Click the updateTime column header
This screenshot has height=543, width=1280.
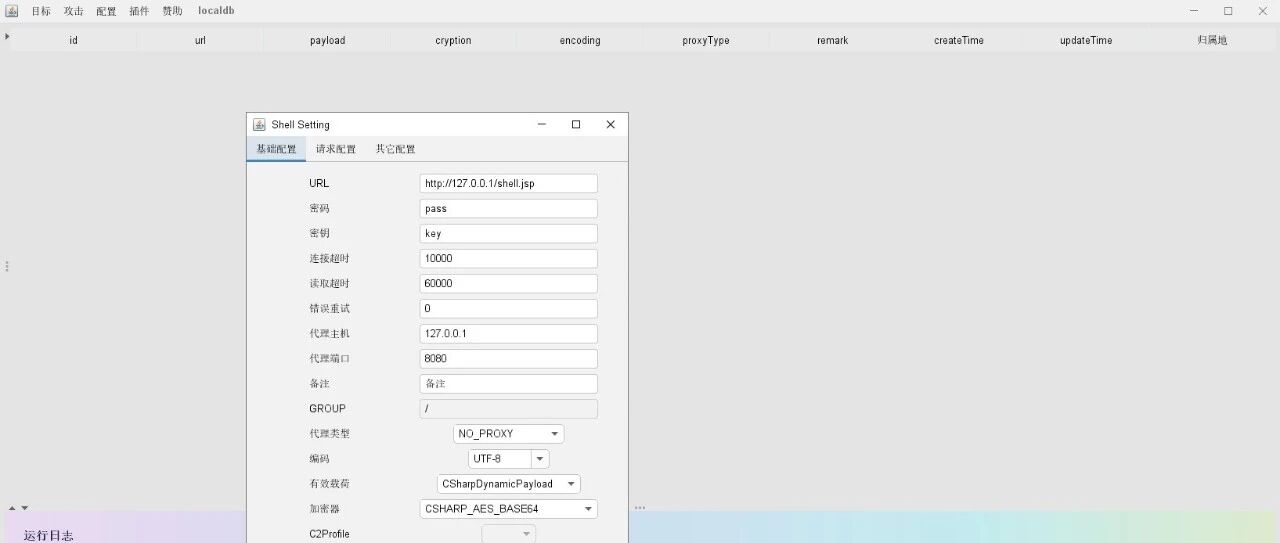tap(1086, 40)
